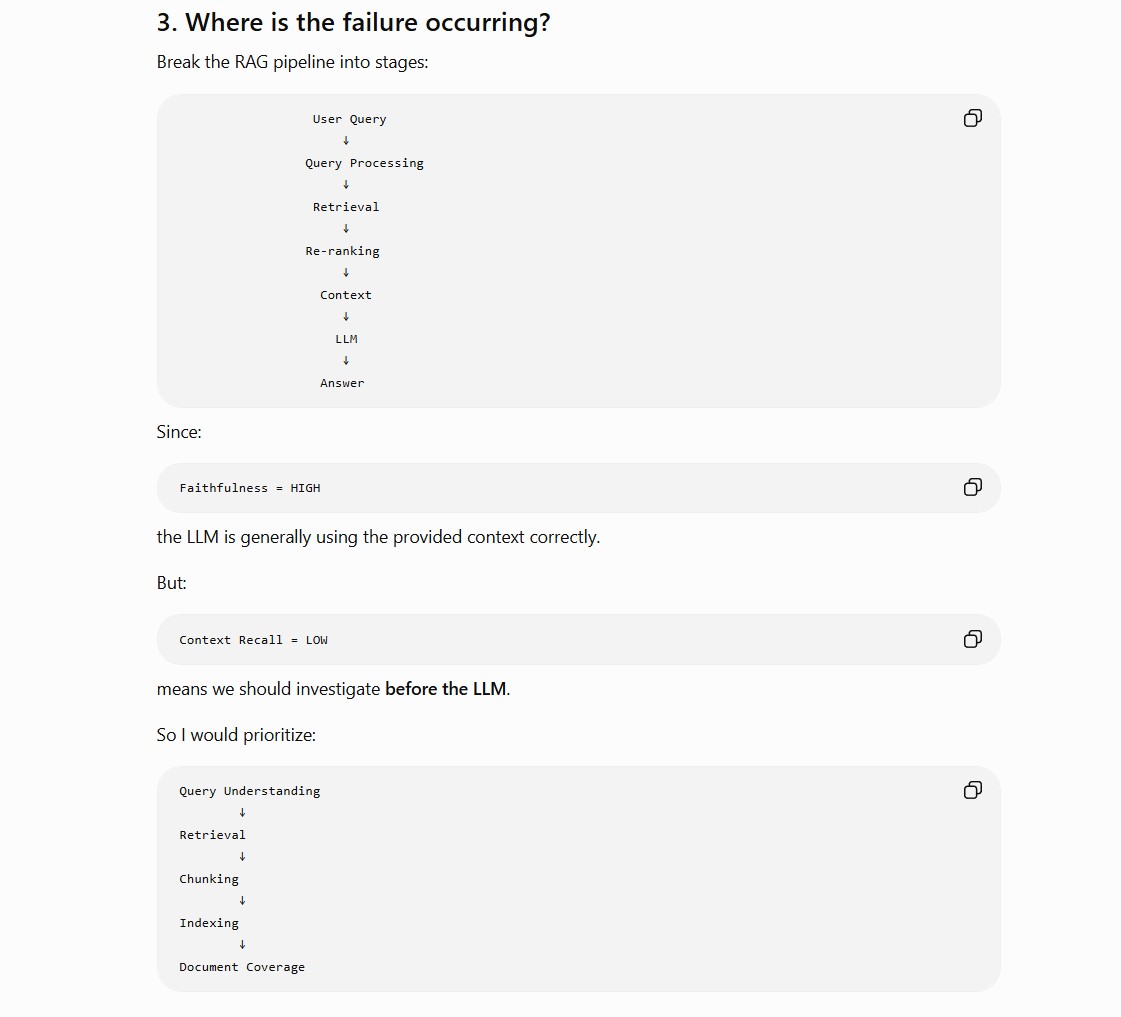Click the 'Break the RAG pipeline into stages' sentence

coord(292,62)
